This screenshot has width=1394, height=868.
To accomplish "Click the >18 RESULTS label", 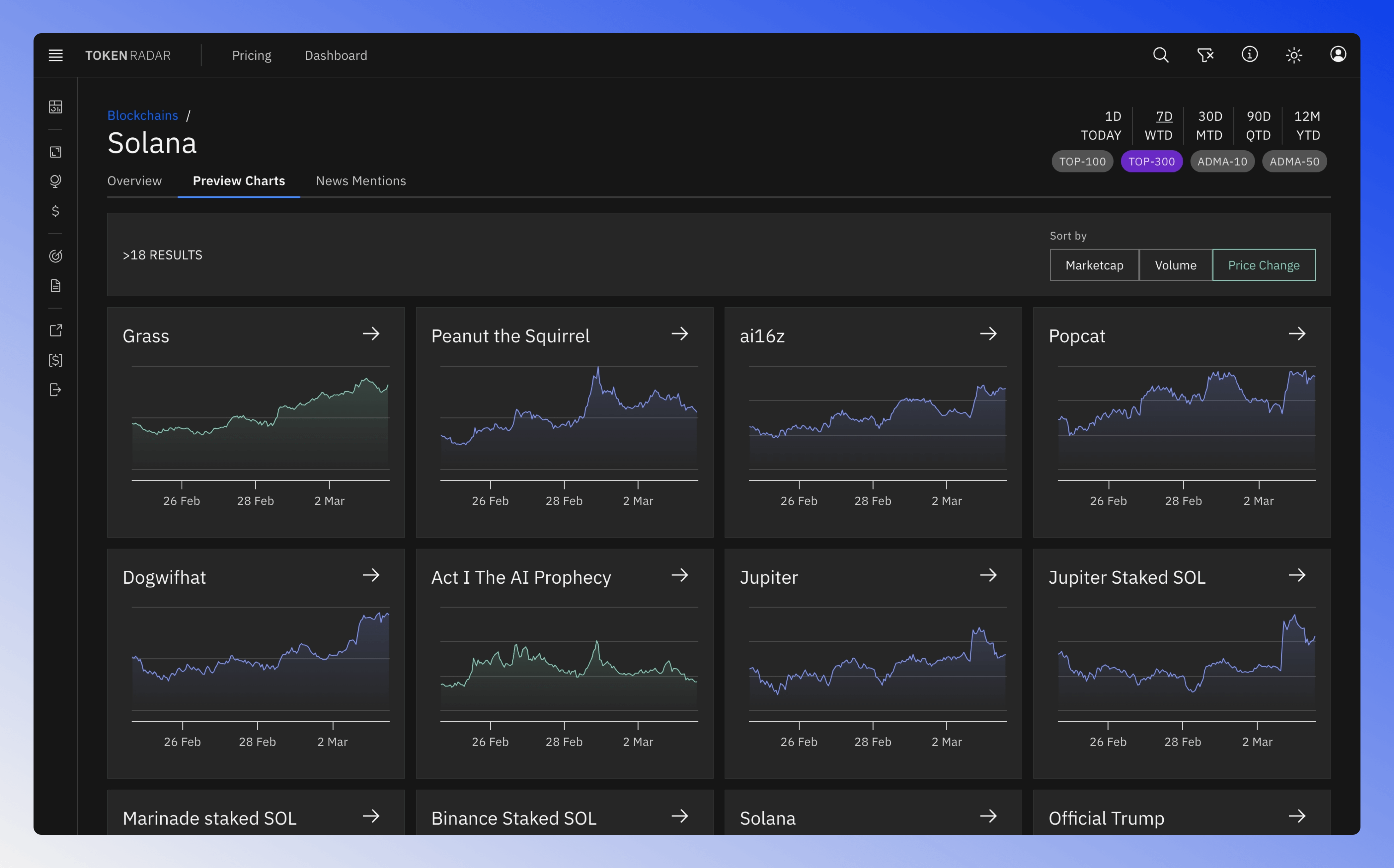I will [163, 255].
